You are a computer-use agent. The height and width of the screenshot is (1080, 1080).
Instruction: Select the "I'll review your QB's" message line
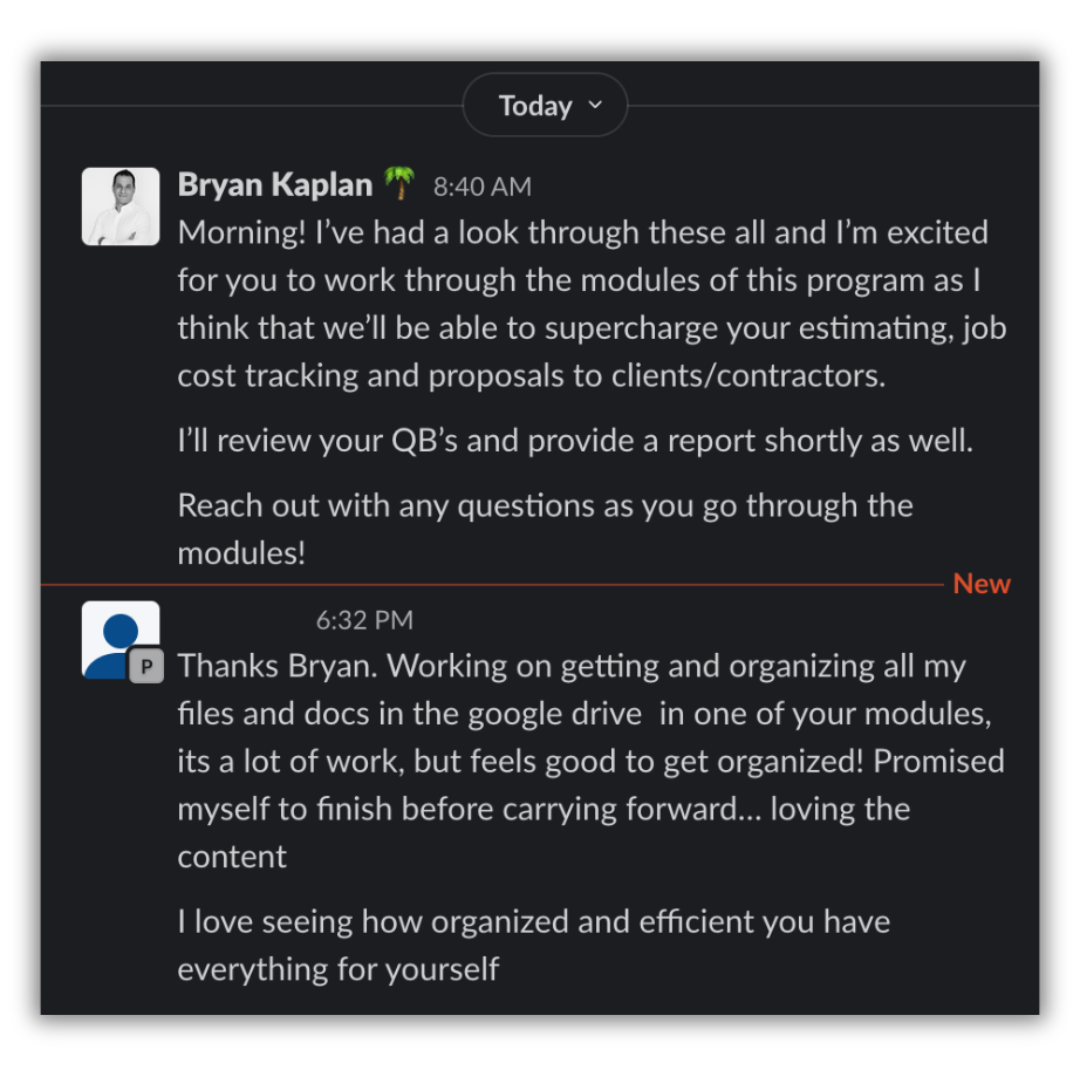coord(575,441)
